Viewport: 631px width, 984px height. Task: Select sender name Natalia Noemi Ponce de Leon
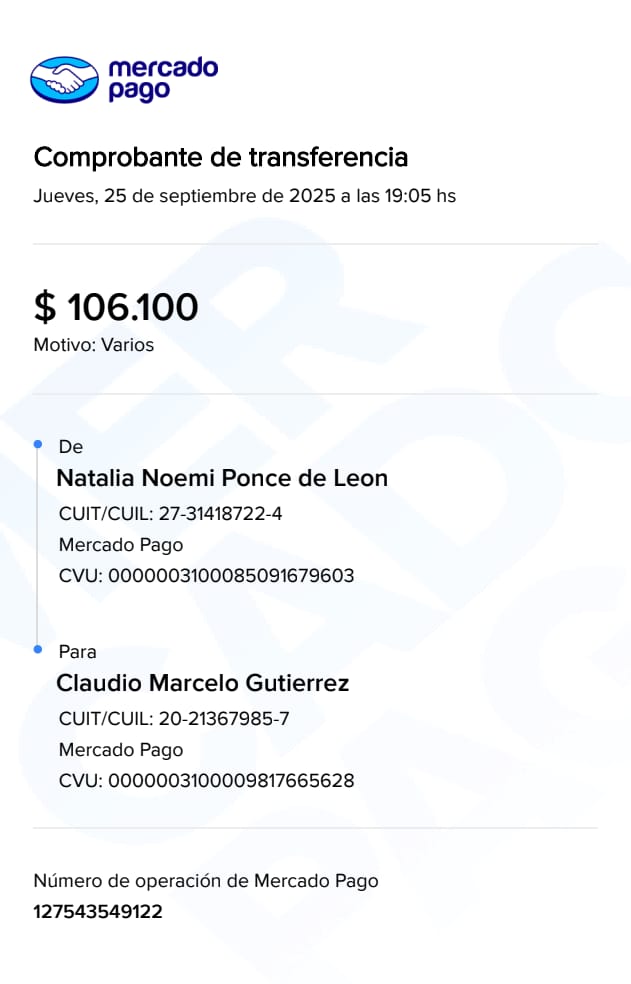(x=222, y=478)
